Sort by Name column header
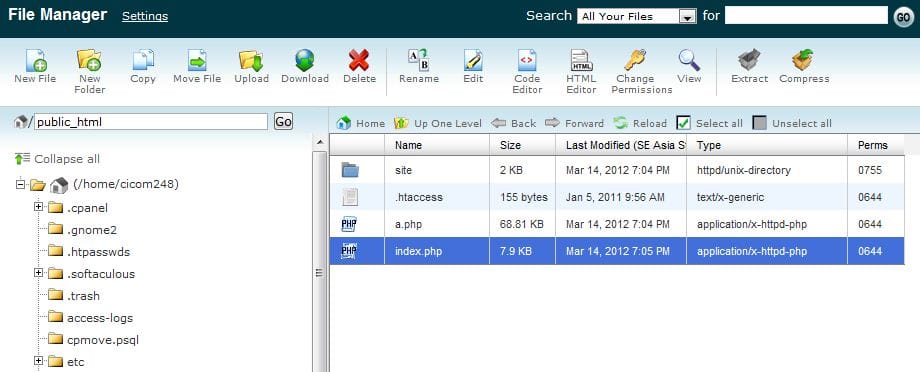Viewport: 920px width, 372px height. click(437, 145)
